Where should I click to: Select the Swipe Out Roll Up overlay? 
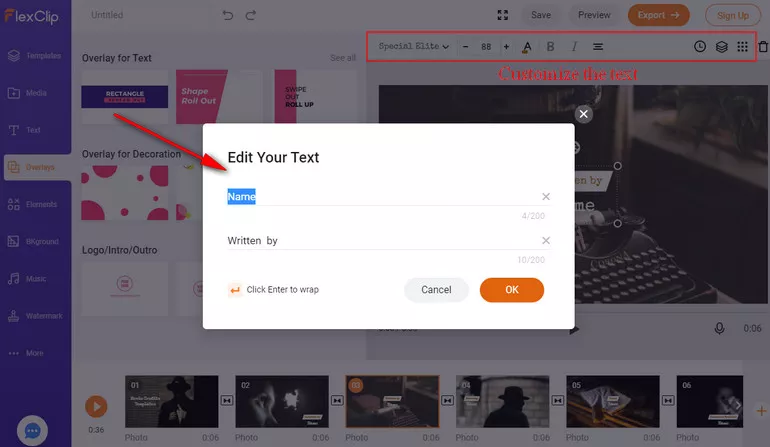click(315, 97)
